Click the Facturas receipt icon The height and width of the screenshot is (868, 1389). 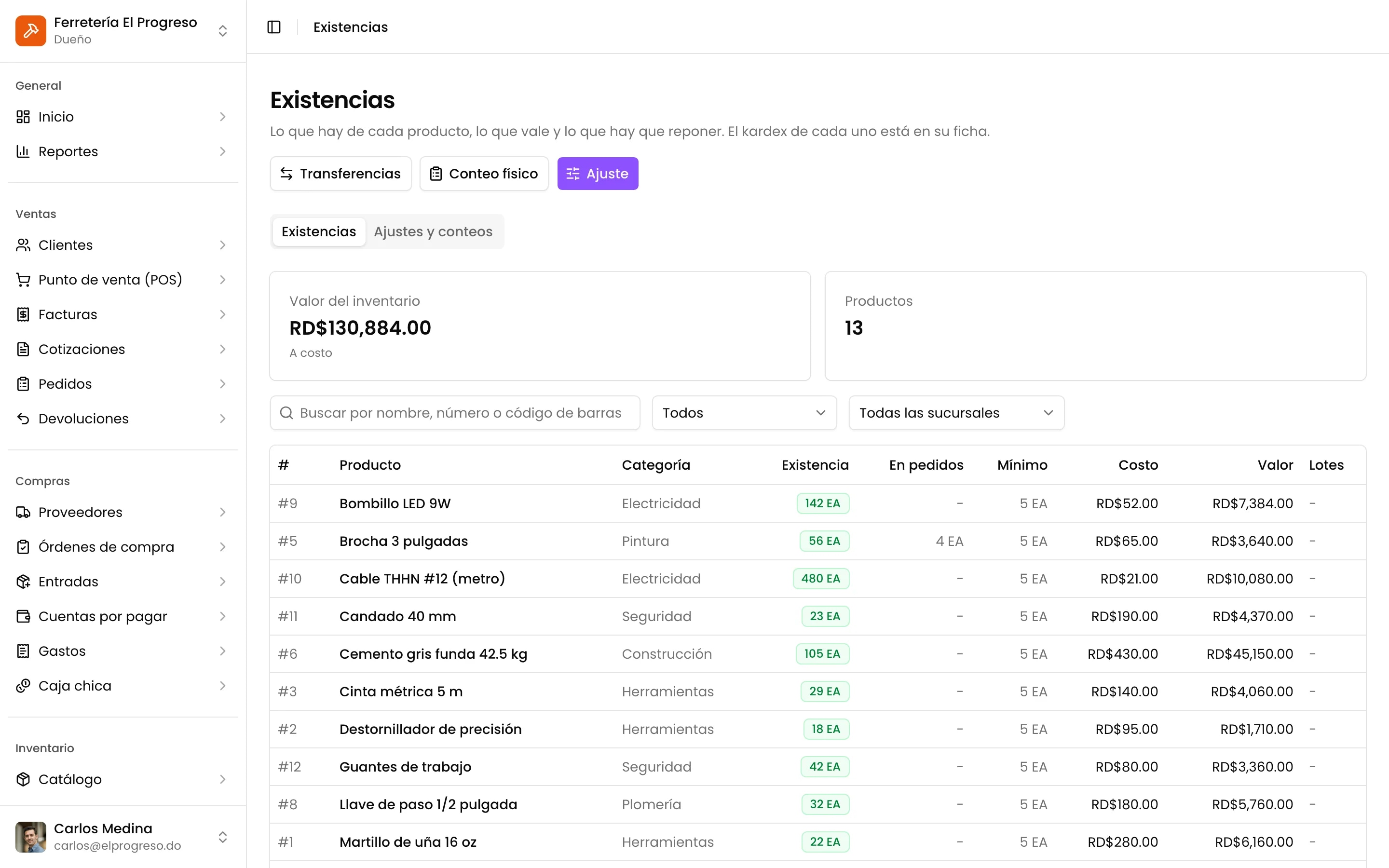[x=23, y=314]
